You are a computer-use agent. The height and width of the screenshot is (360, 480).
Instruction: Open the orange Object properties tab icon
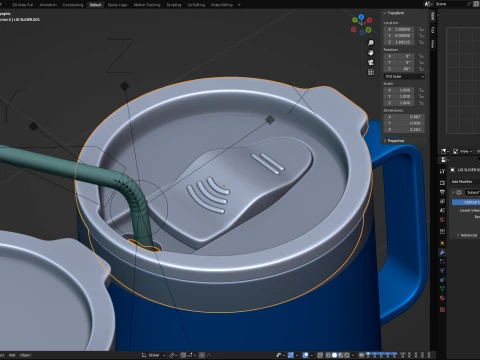point(442,243)
